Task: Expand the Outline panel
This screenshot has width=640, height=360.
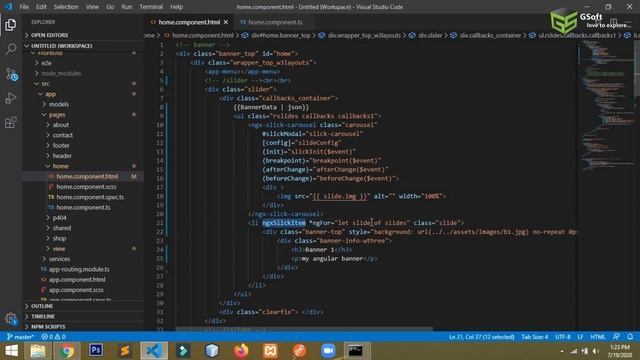Action: [x=83, y=306]
